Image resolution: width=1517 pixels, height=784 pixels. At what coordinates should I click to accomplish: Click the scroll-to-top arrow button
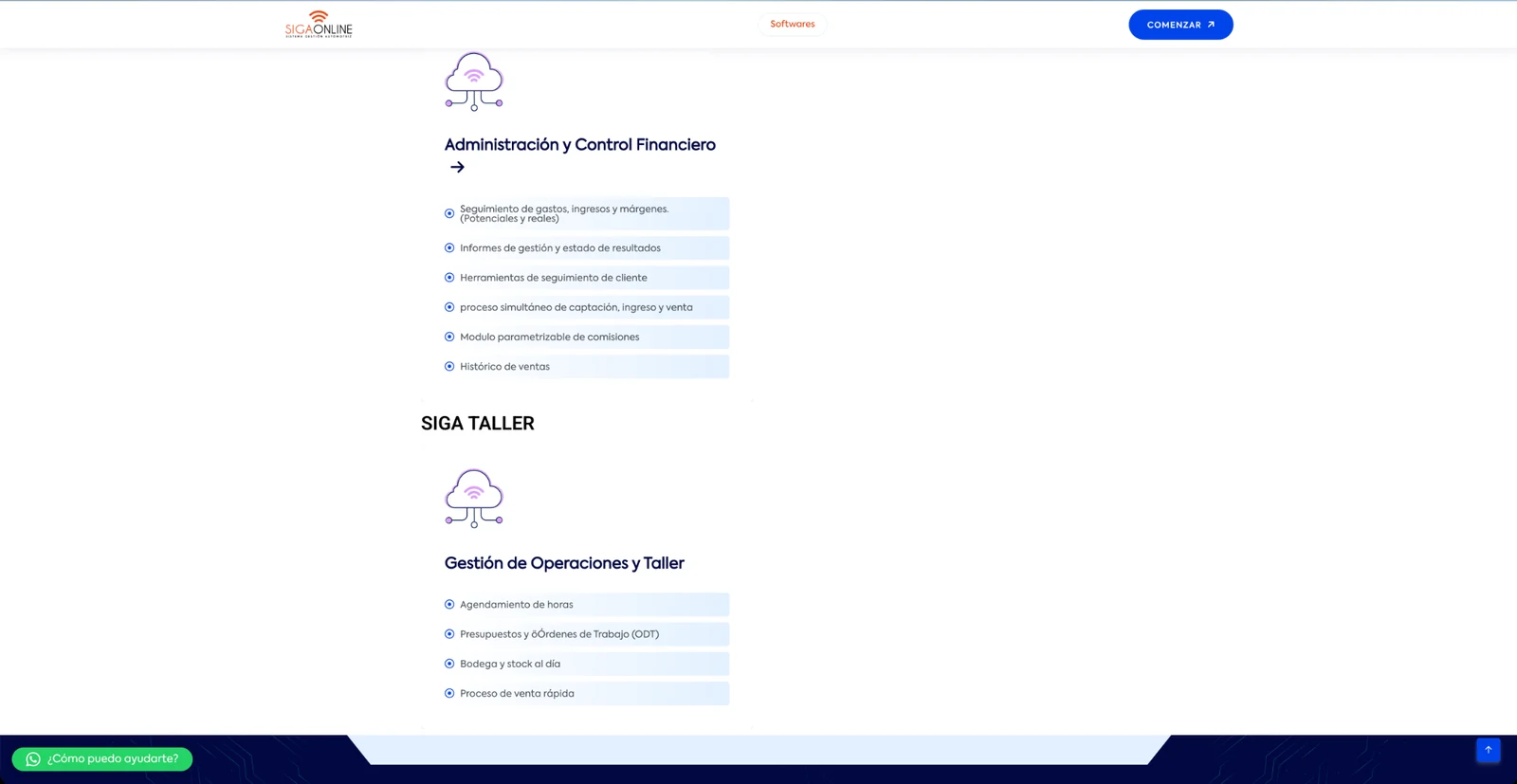pyautogui.click(x=1489, y=750)
